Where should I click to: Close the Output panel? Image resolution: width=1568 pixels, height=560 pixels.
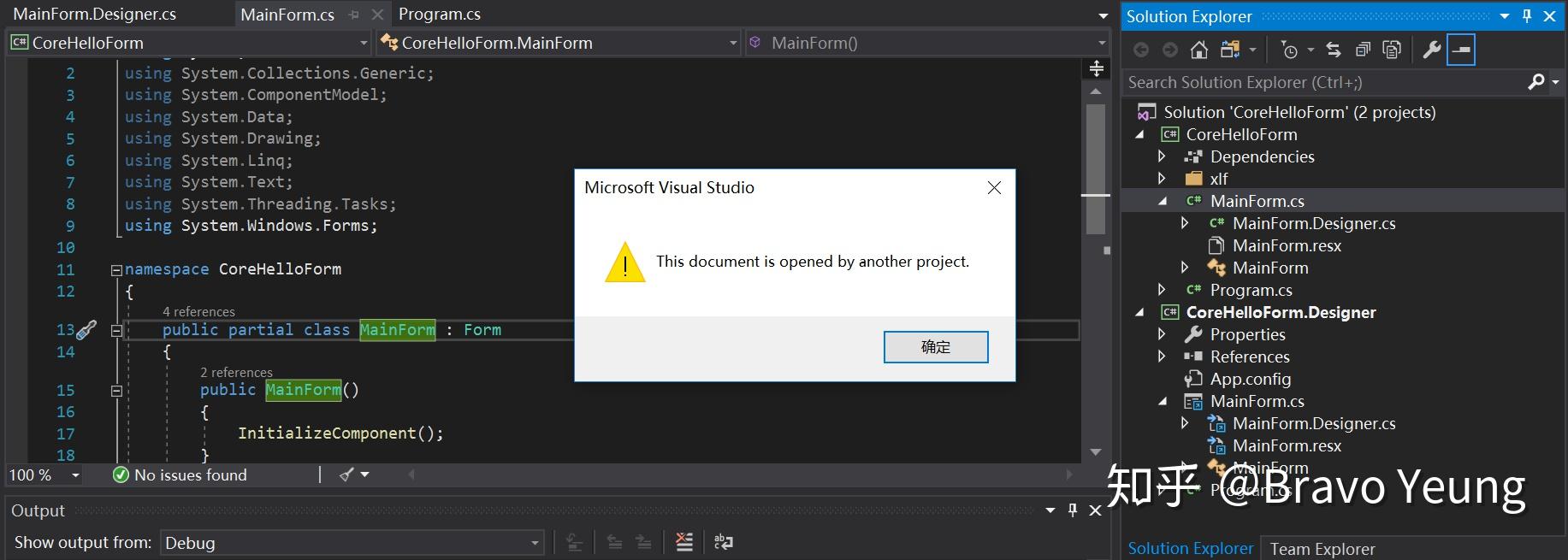1095,510
